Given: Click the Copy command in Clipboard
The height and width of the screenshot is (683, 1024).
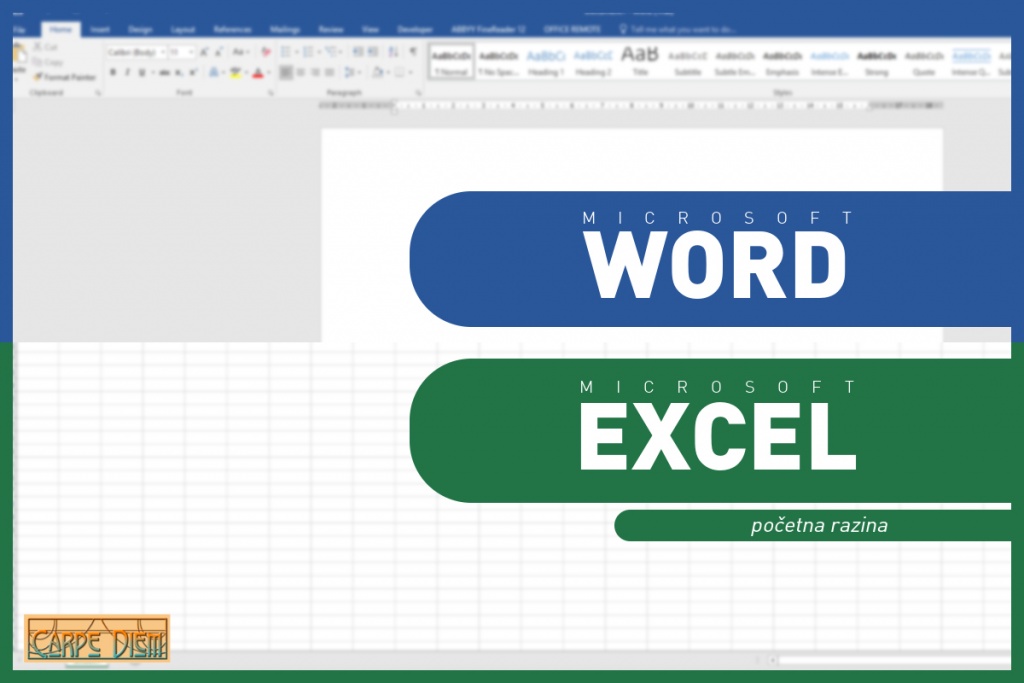Looking at the screenshot, I should click(x=46, y=61).
